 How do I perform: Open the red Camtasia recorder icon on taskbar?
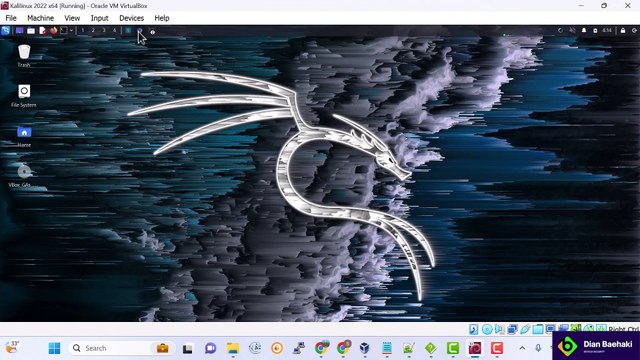pos(497,348)
